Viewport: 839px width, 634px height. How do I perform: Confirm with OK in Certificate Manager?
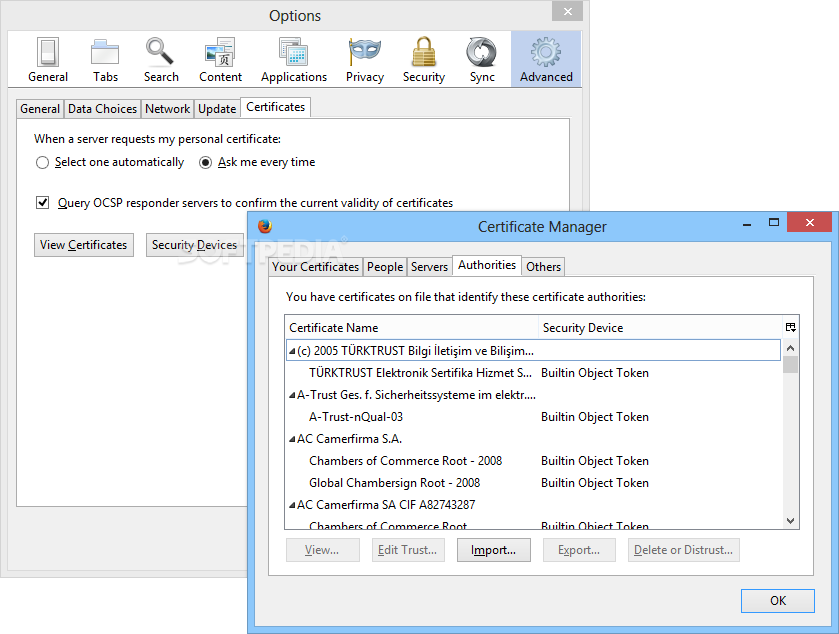(778, 601)
